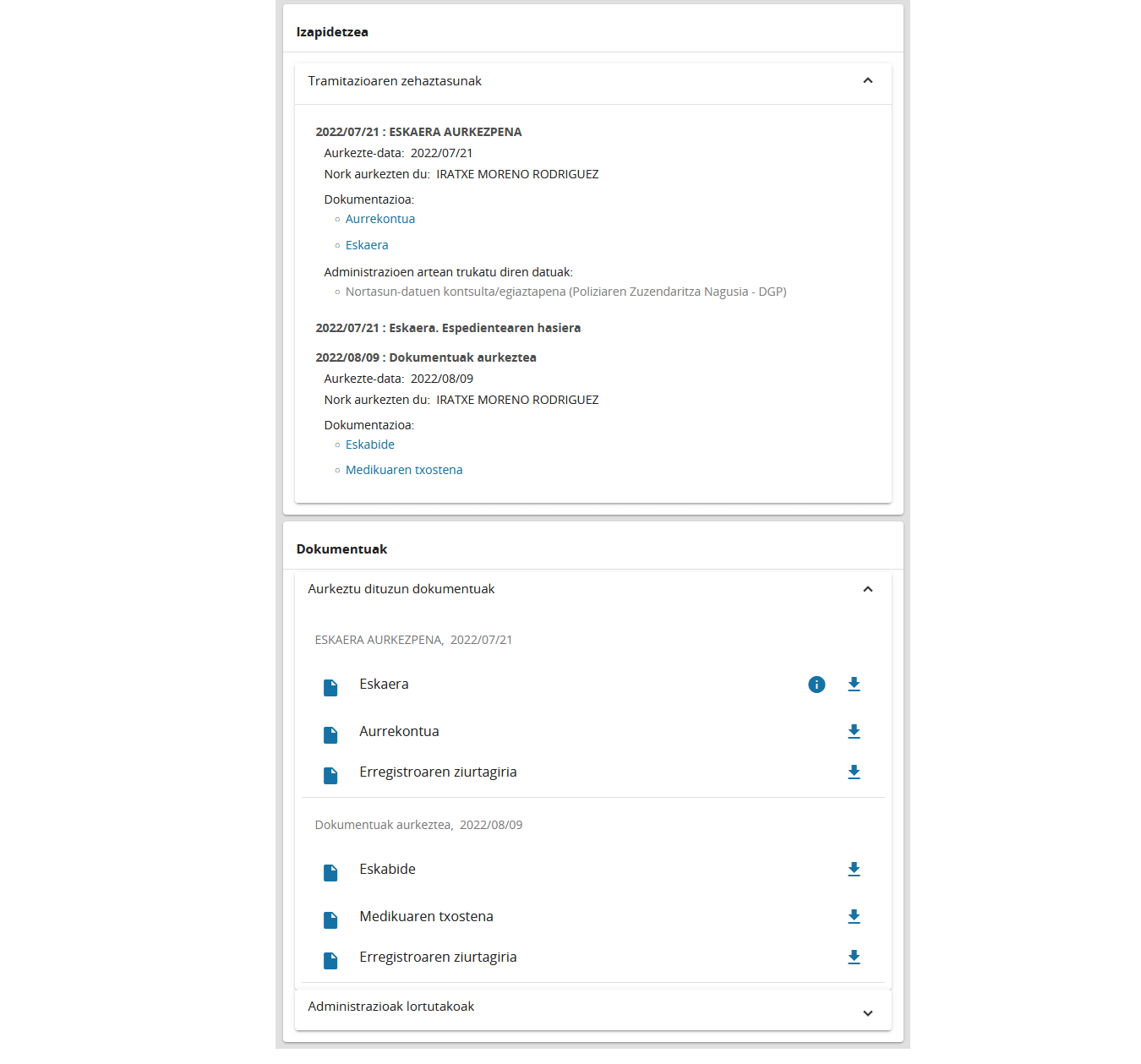Click file icon beside Aurrekontua document
Image resolution: width=1141 pixels, height=1064 pixels.
330,734
